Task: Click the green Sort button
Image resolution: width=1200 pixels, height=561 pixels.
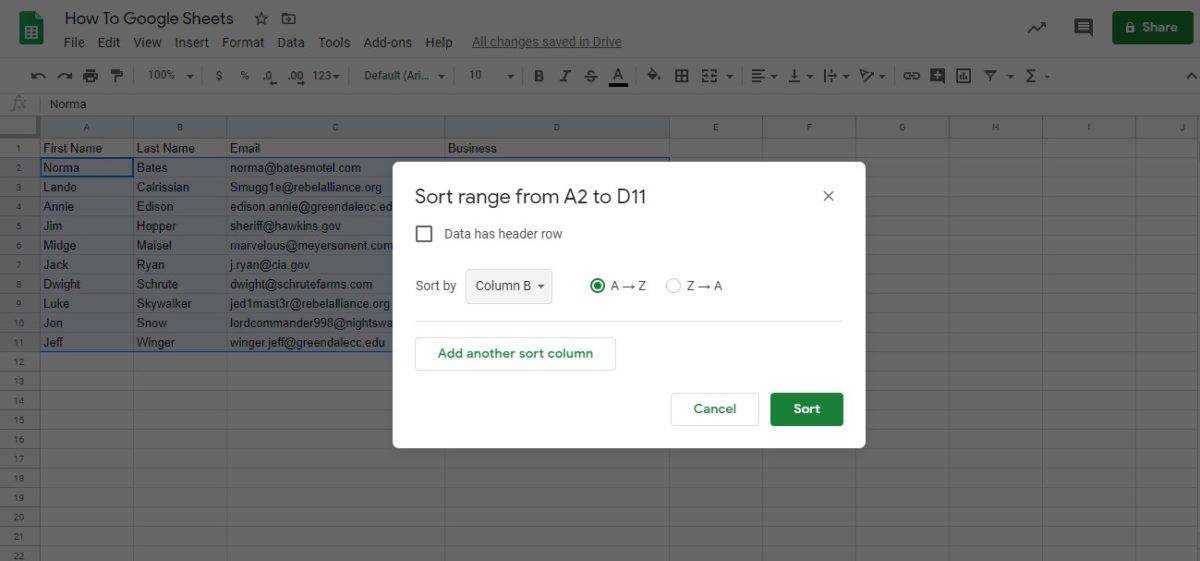Action: click(x=807, y=409)
